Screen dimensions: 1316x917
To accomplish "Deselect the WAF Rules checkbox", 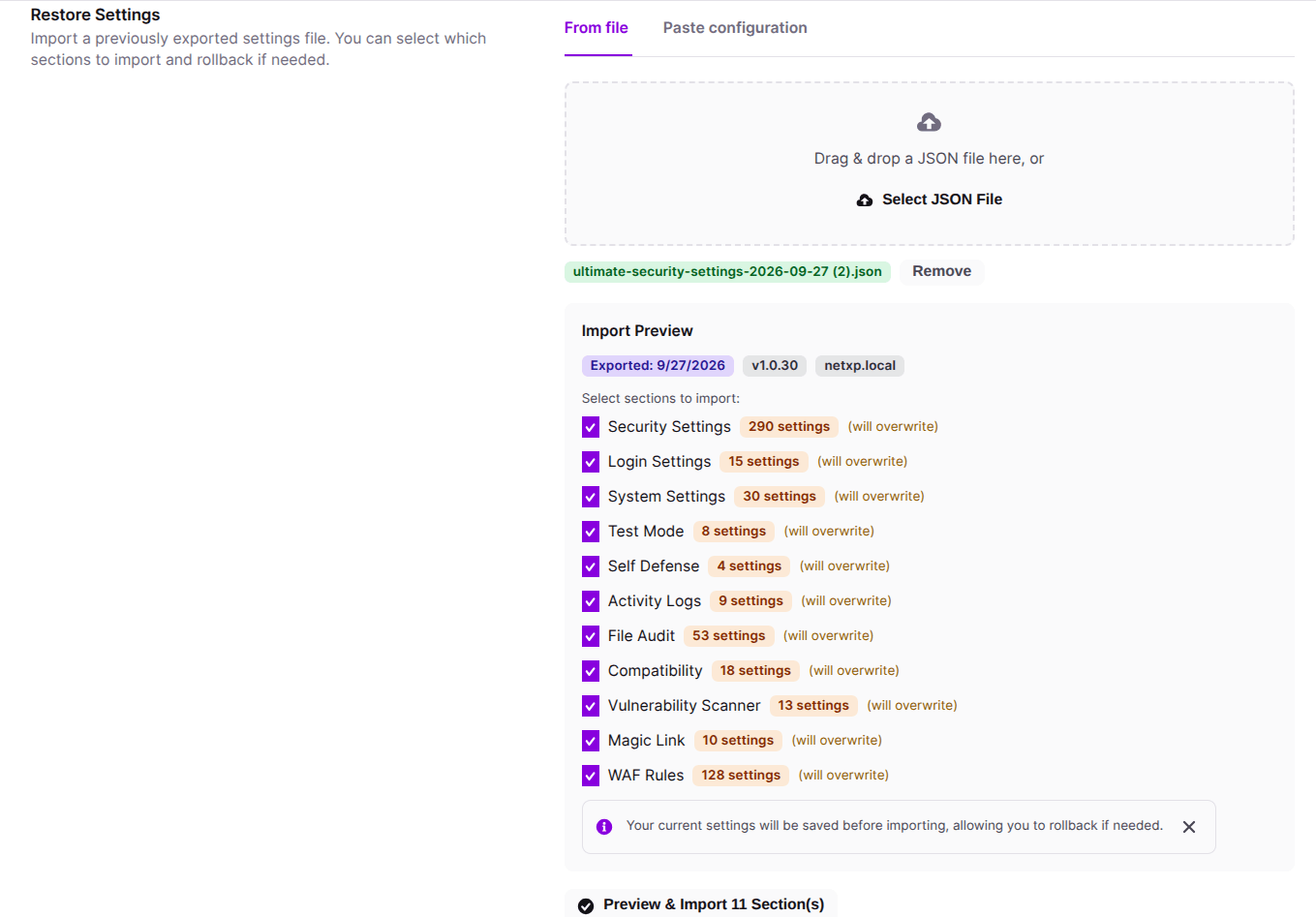I will 591,776.
